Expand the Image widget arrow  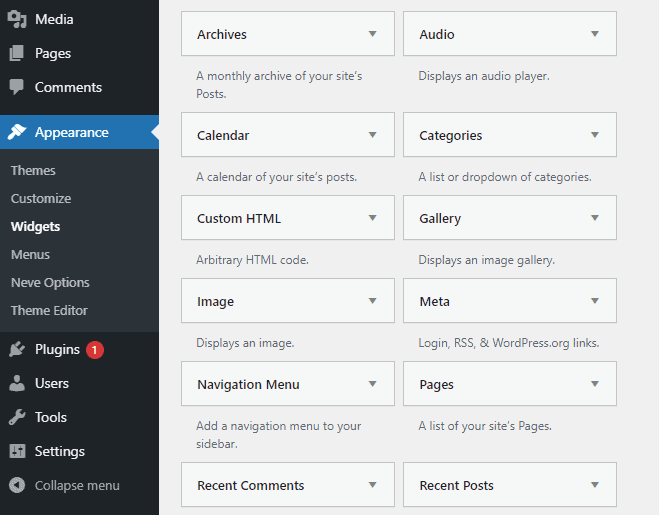pyautogui.click(x=372, y=301)
